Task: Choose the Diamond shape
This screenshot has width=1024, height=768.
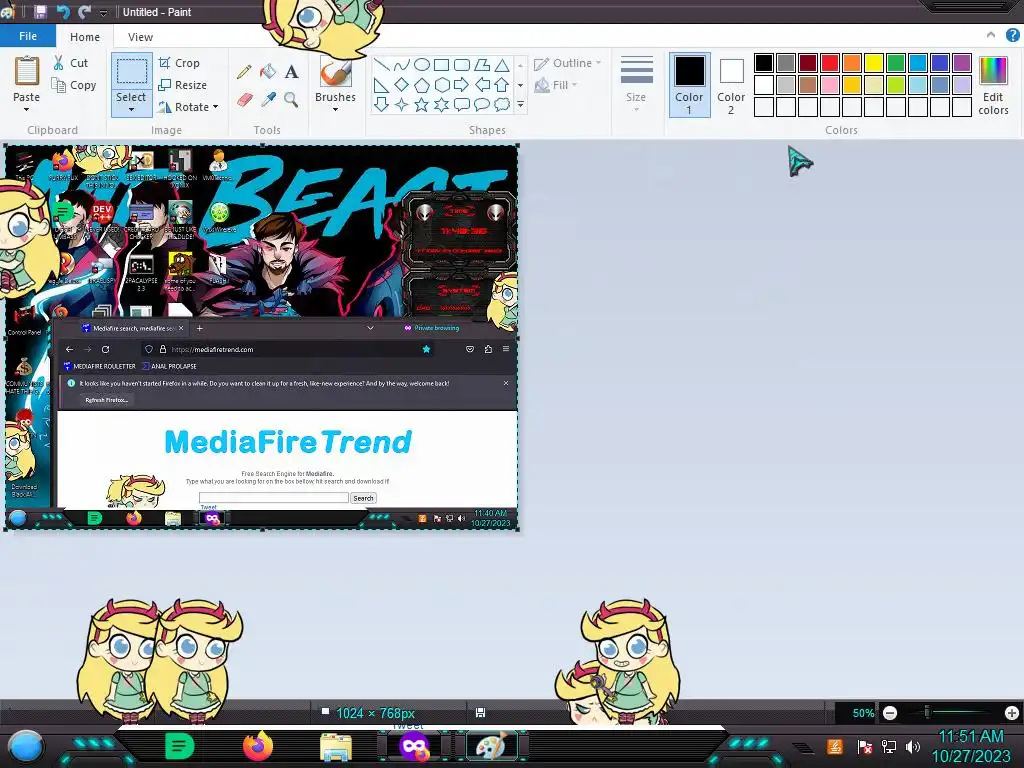Action: (402, 85)
